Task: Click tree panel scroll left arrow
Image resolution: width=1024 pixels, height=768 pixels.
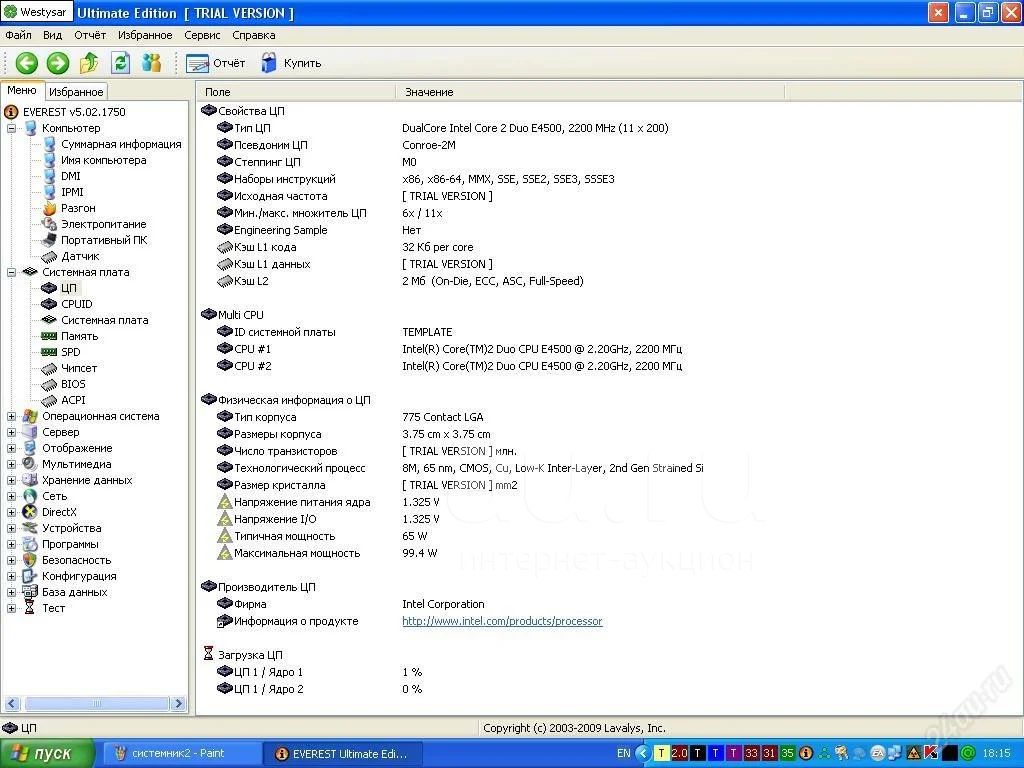Action: (12, 703)
